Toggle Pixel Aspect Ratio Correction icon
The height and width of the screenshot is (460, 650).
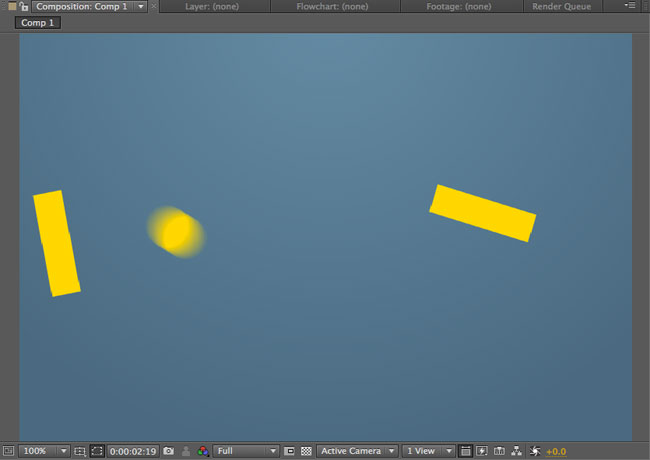click(x=466, y=451)
